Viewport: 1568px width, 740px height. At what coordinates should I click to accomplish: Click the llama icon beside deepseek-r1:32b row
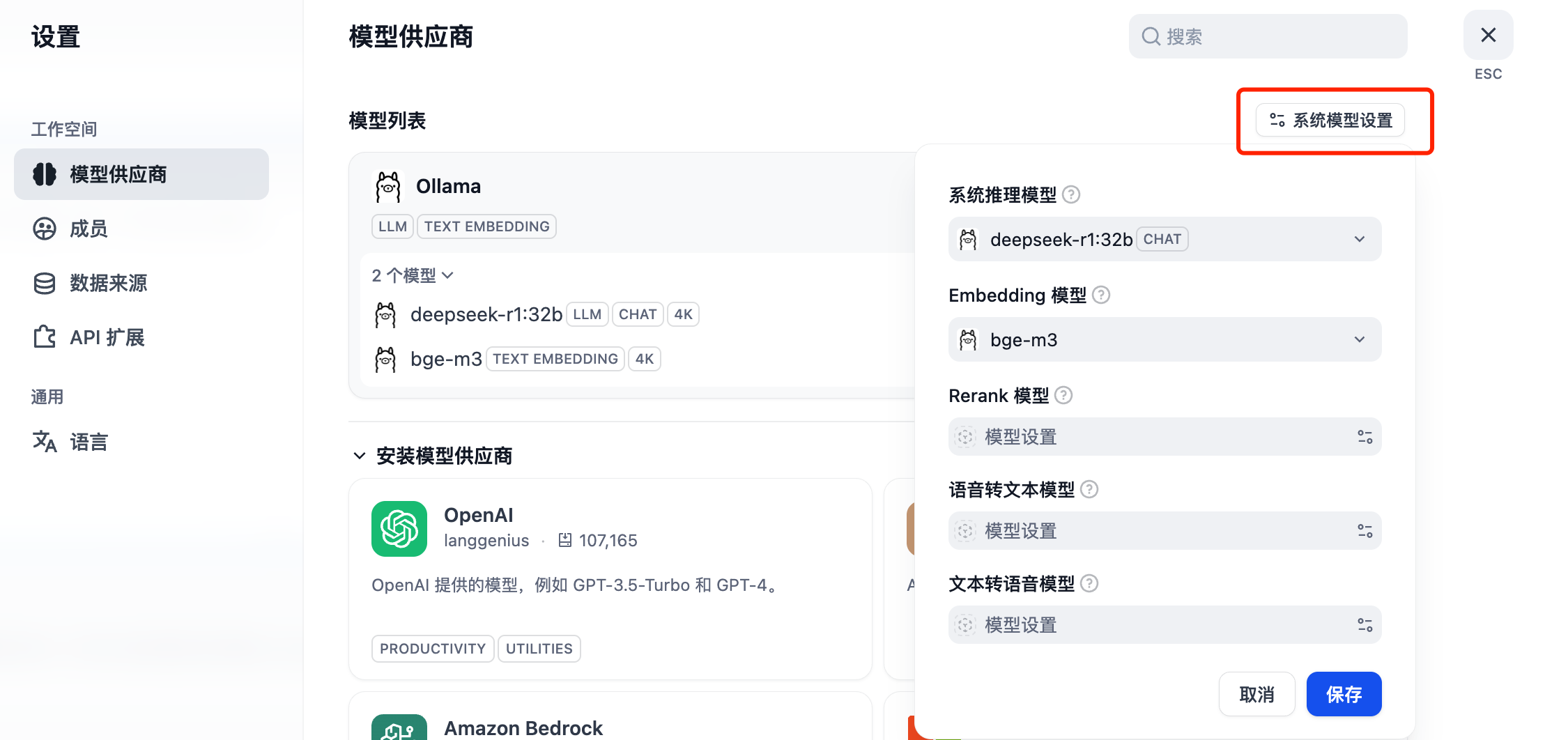point(385,315)
